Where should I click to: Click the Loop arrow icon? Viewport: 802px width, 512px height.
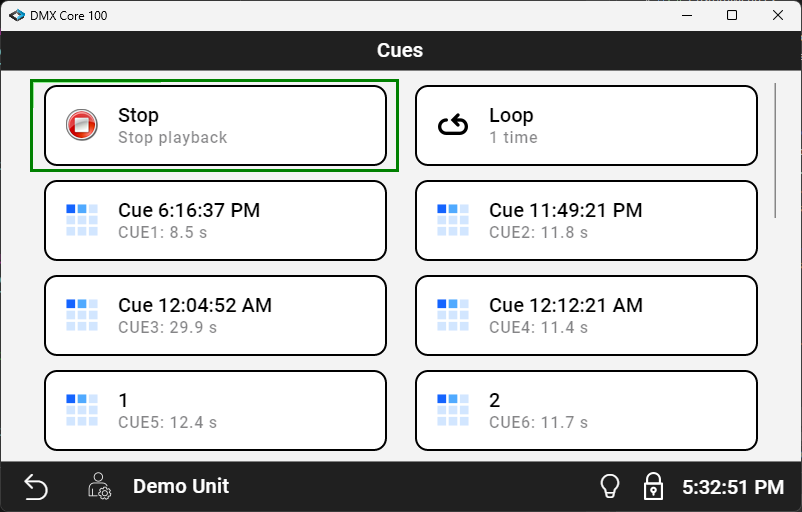[x=453, y=125]
